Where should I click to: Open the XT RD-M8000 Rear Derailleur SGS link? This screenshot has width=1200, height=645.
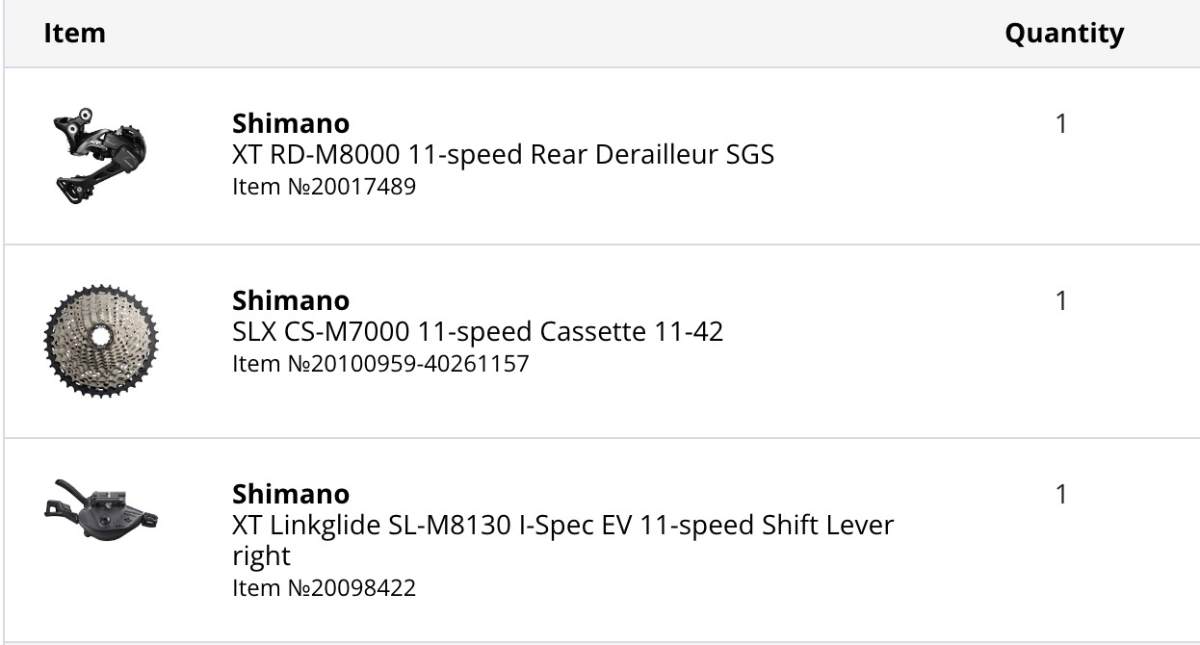(x=503, y=155)
